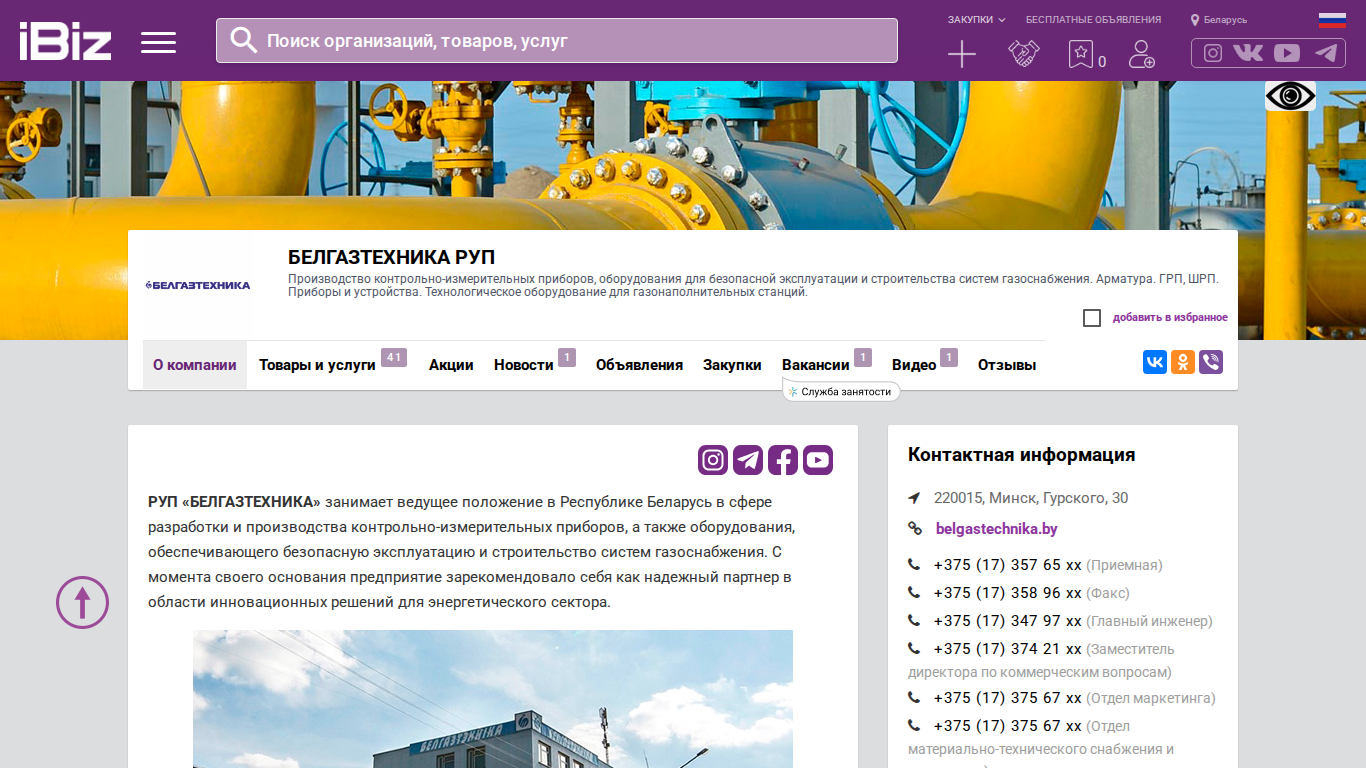Open the favorites bookmark star icon
This screenshot has height=768, width=1366.
tap(1081, 54)
